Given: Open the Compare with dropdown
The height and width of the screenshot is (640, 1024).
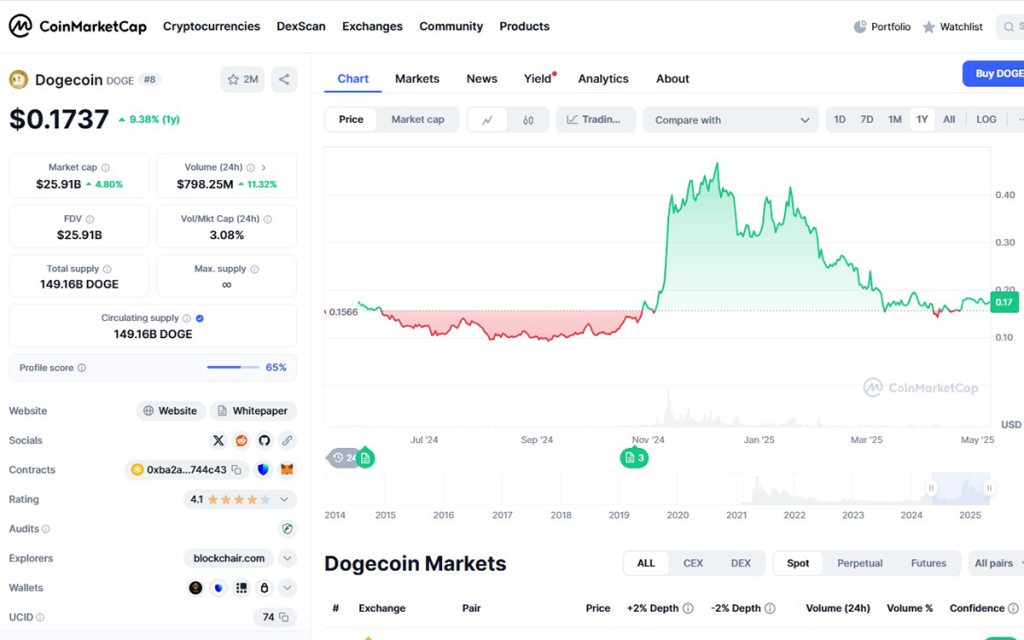Looking at the screenshot, I should tap(731, 120).
